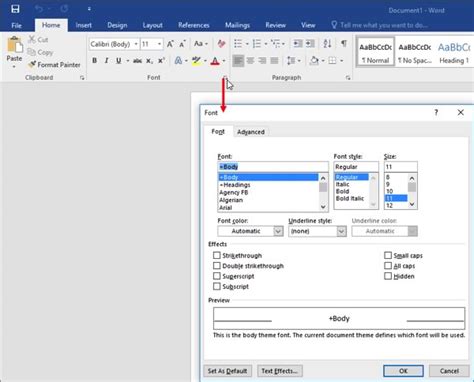
Task: Click the Line Spacing icon
Action: [291, 61]
